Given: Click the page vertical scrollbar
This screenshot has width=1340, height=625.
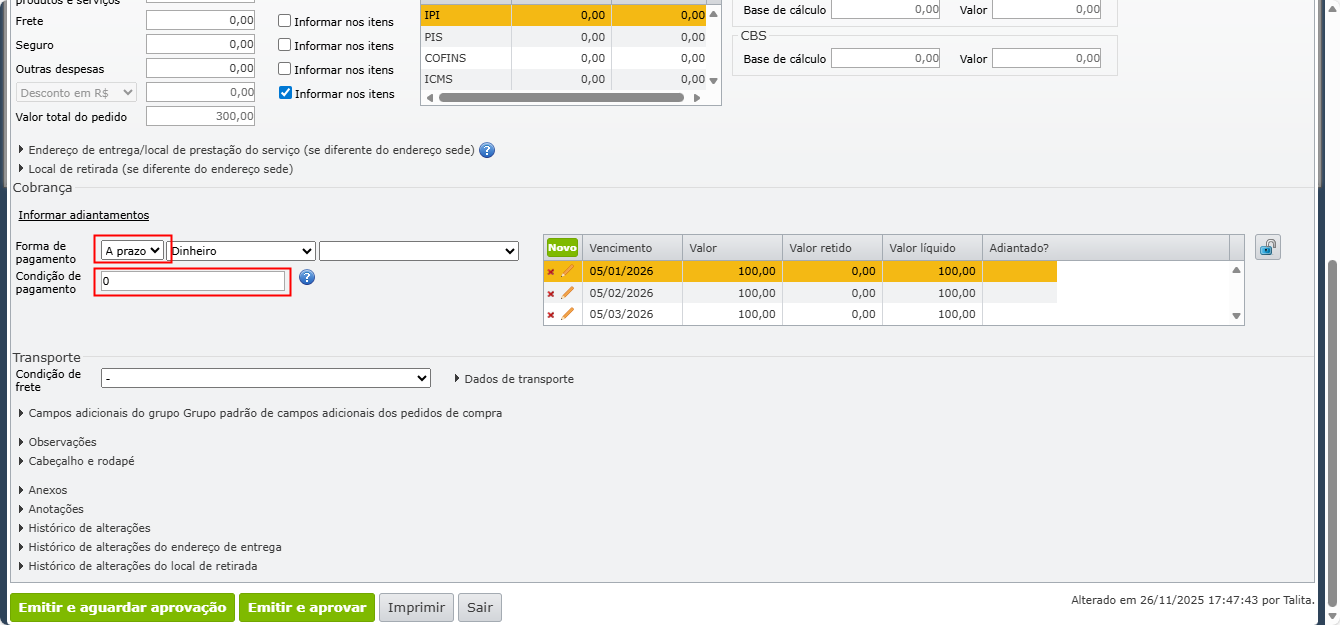Looking at the screenshot, I should [1331, 431].
